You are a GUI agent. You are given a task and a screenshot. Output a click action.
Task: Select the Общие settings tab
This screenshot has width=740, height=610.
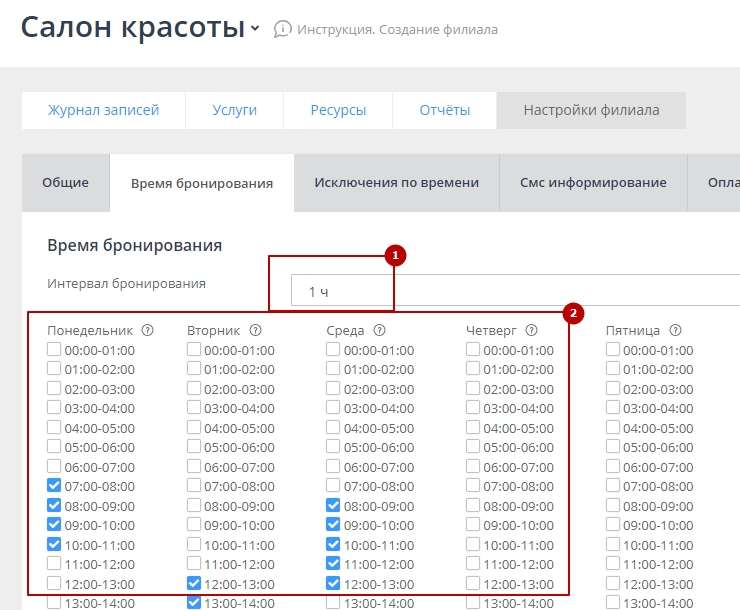(x=65, y=183)
